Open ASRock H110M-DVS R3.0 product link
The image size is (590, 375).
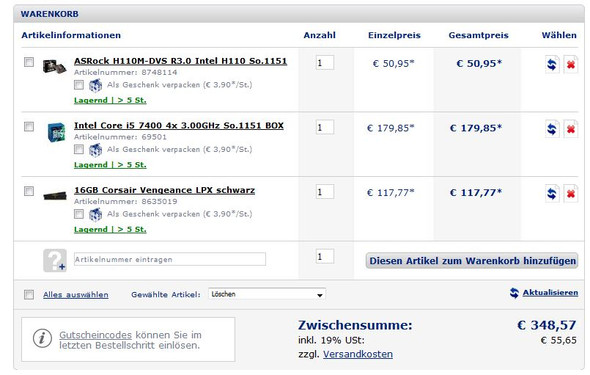click(x=180, y=61)
